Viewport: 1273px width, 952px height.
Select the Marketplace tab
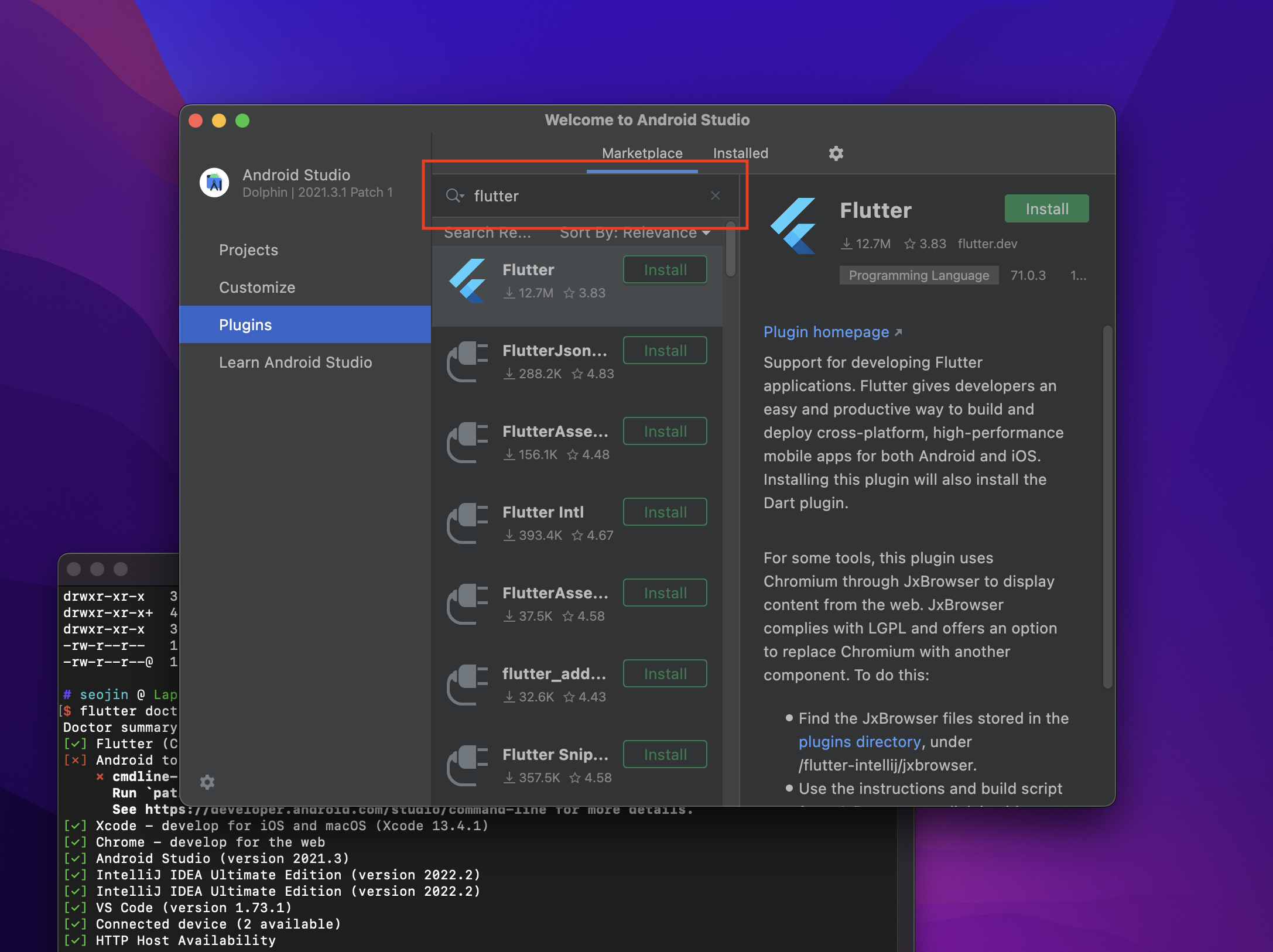click(x=642, y=153)
